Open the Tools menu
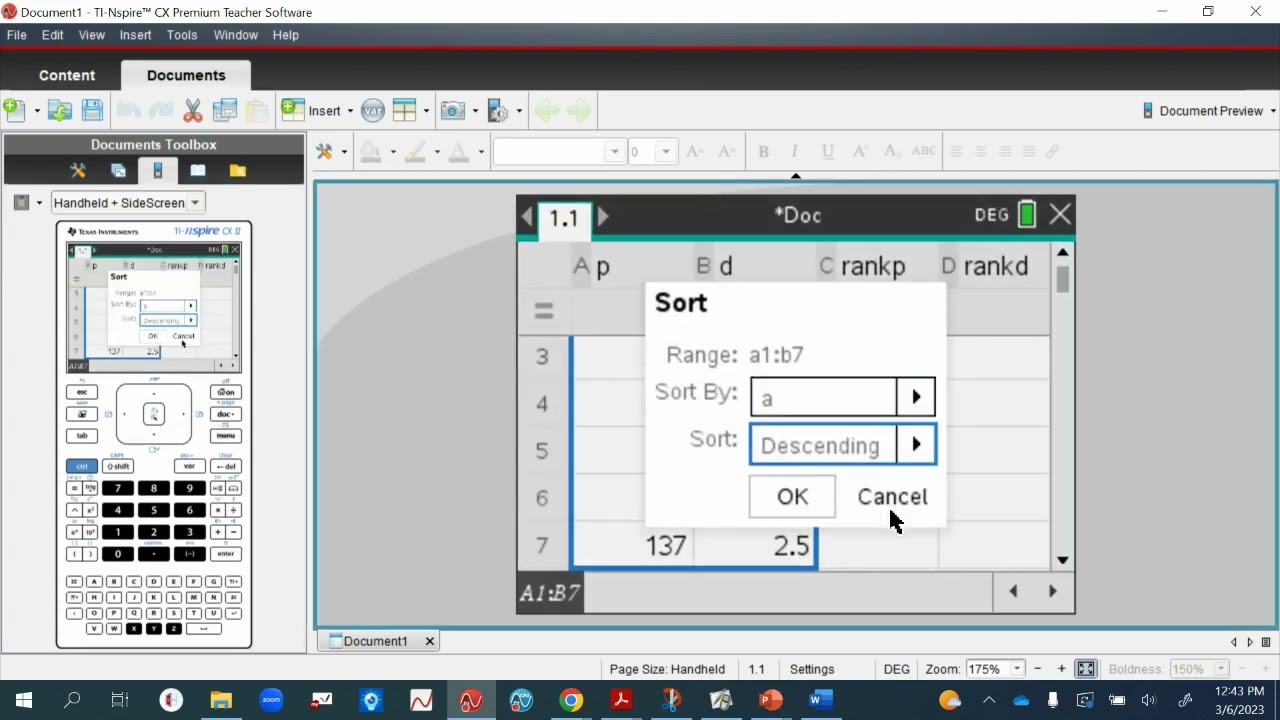The height and width of the screenshot is (720, 1280). coord(182,35)
